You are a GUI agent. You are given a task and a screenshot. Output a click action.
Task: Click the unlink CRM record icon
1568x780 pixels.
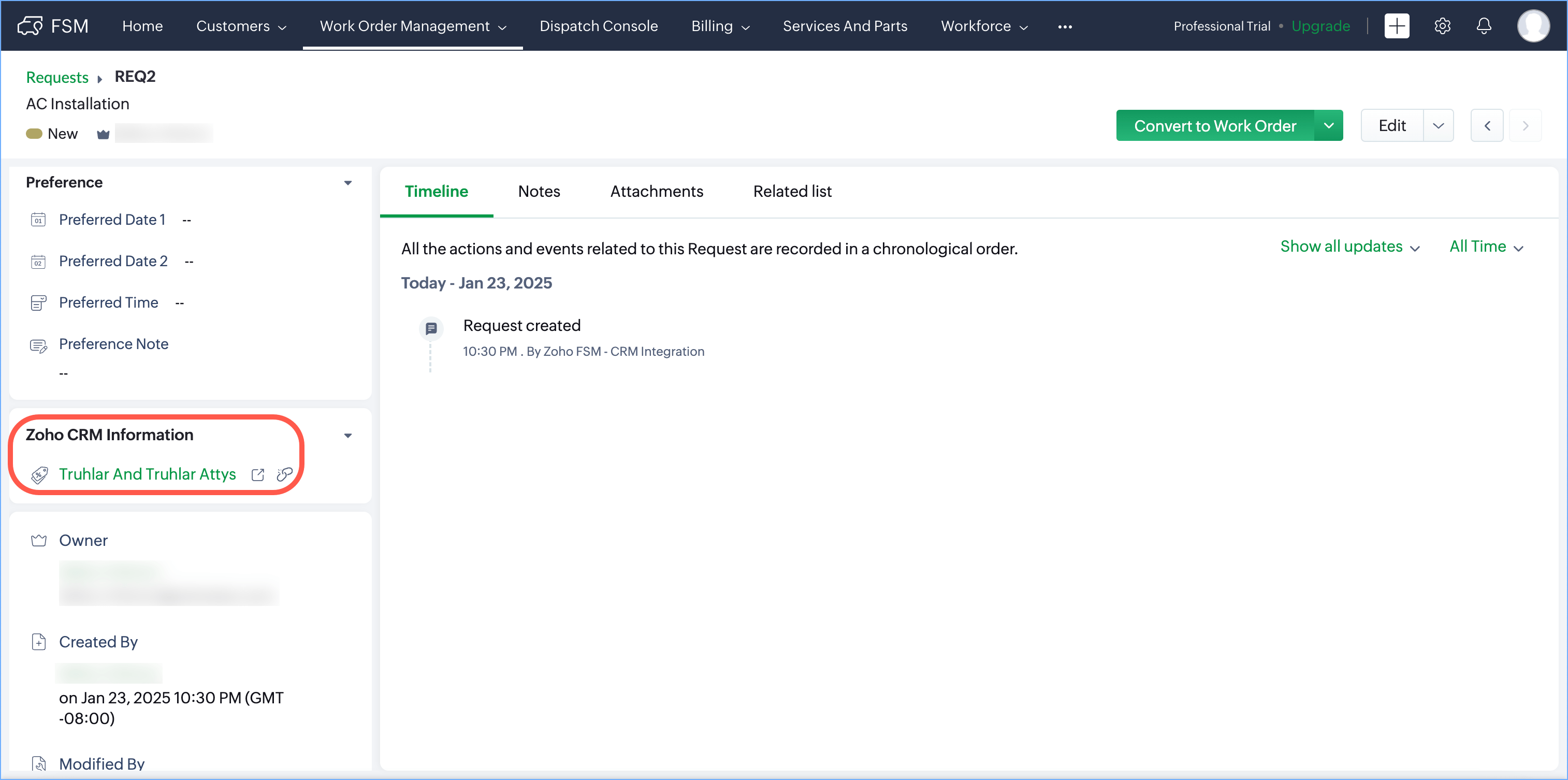(x=284, y=474)
